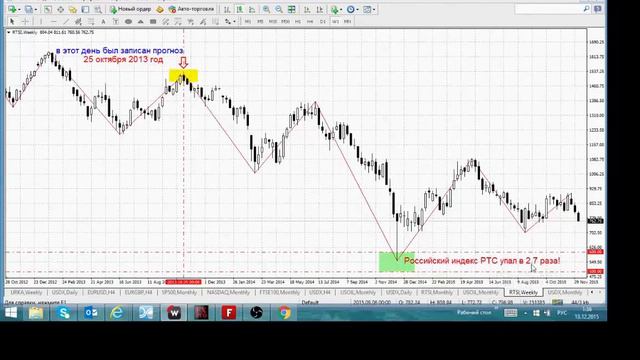The width and height of the screenshot is (640, 360).
Task: Select the Ellipse drawing tool
Action: [x=128, y=21]
